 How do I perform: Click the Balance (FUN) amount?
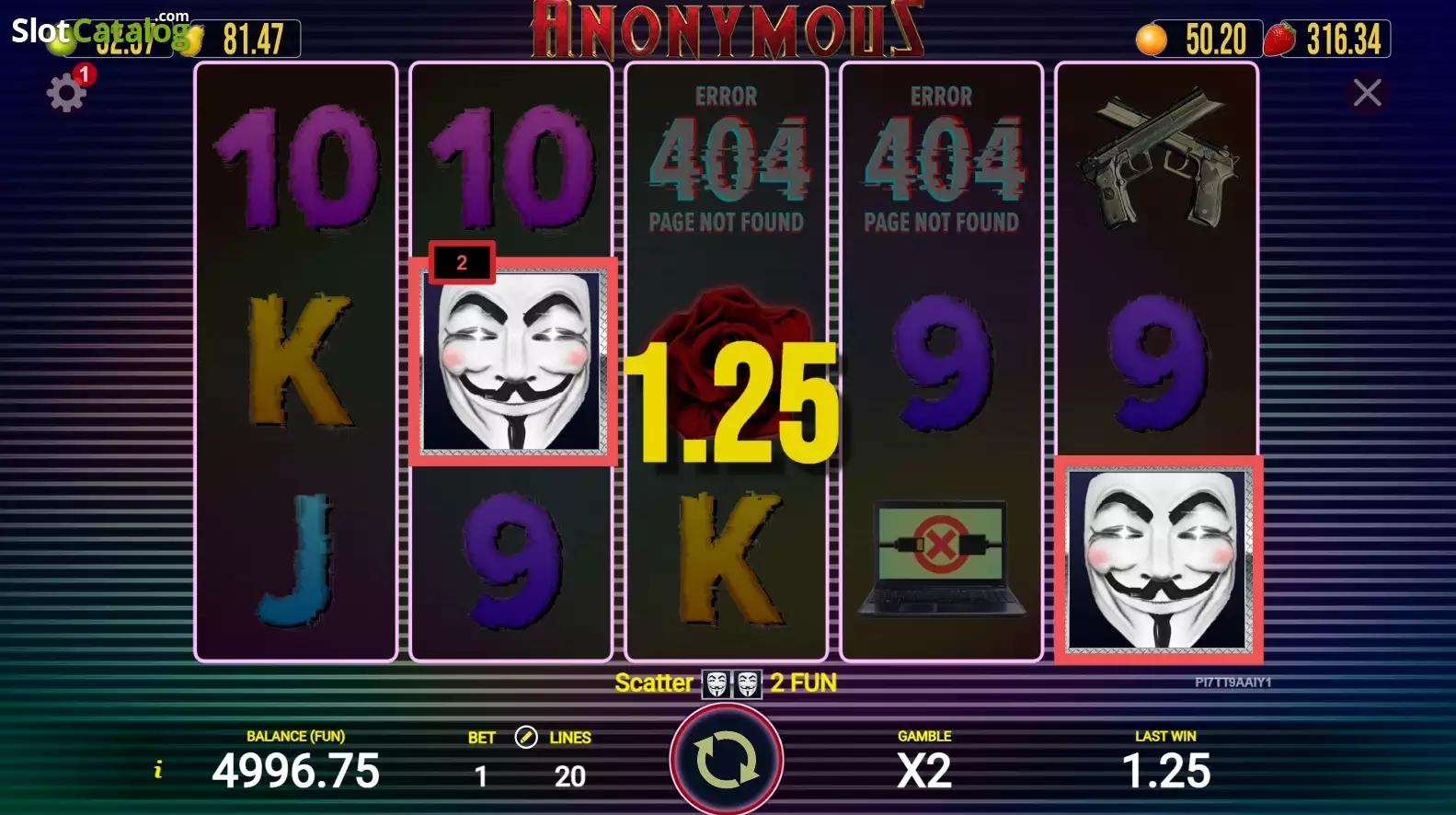[296, 771]
